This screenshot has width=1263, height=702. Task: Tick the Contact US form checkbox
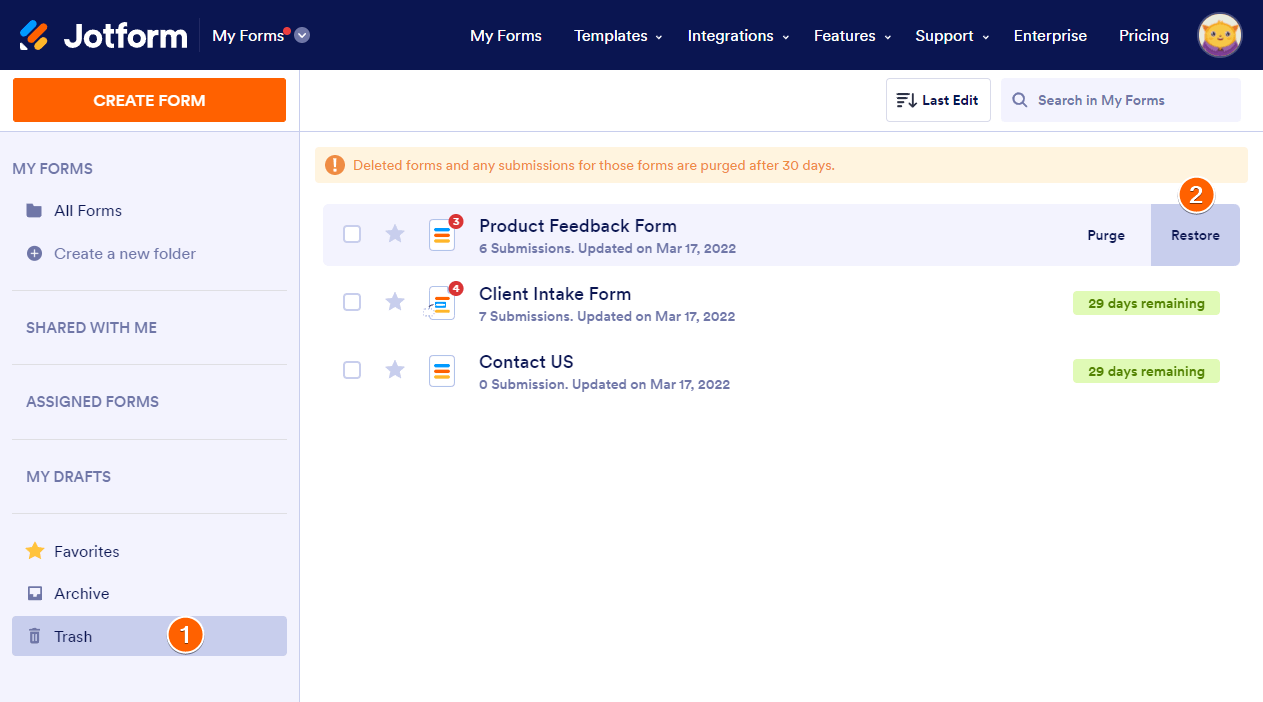pos(352,370)
